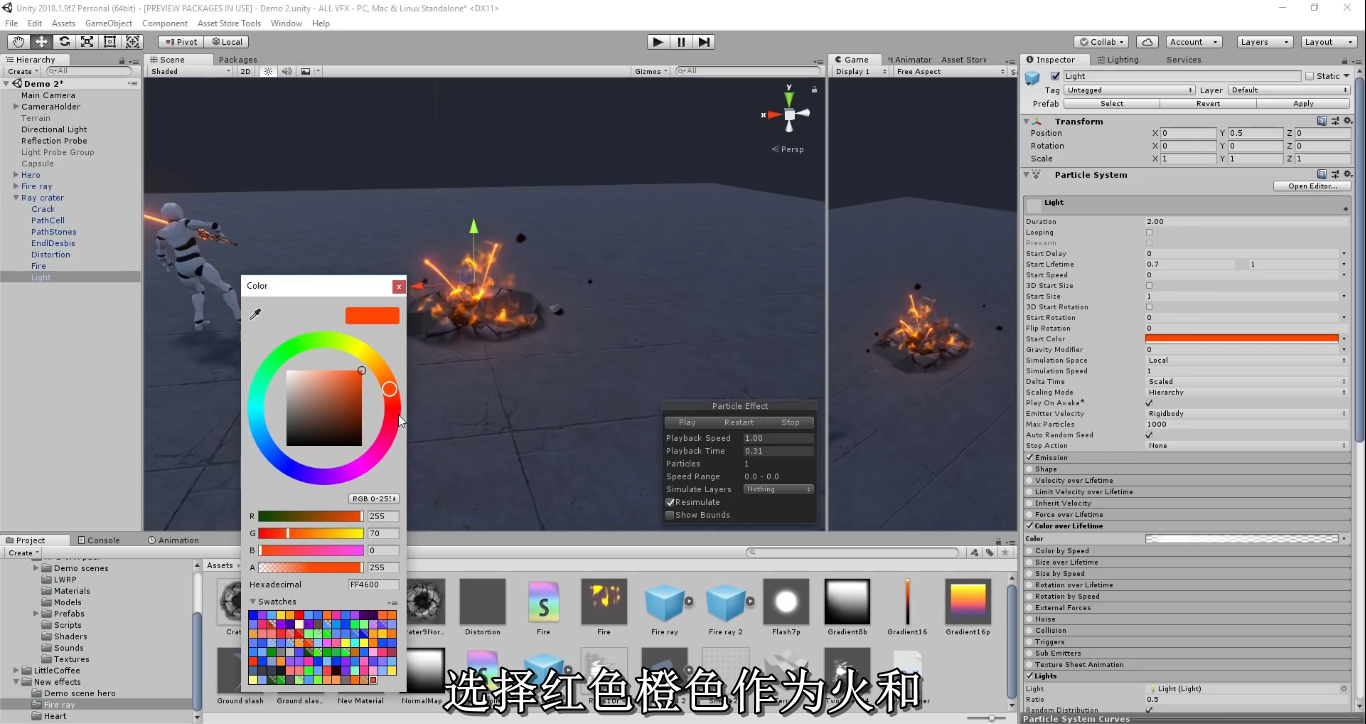Select the Rect transform tool
The width and height of the screenshot is (1366, 724).
[x=110, y=41]
